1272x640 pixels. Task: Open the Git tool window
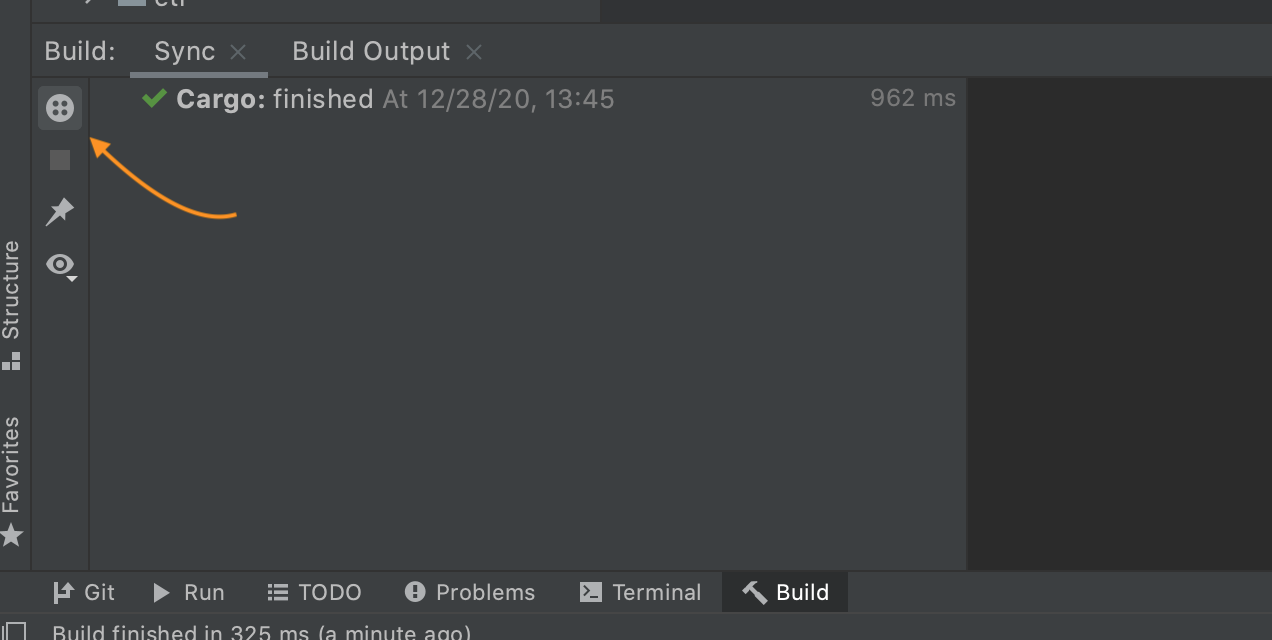pyautogui.click(x=84, y=592)
